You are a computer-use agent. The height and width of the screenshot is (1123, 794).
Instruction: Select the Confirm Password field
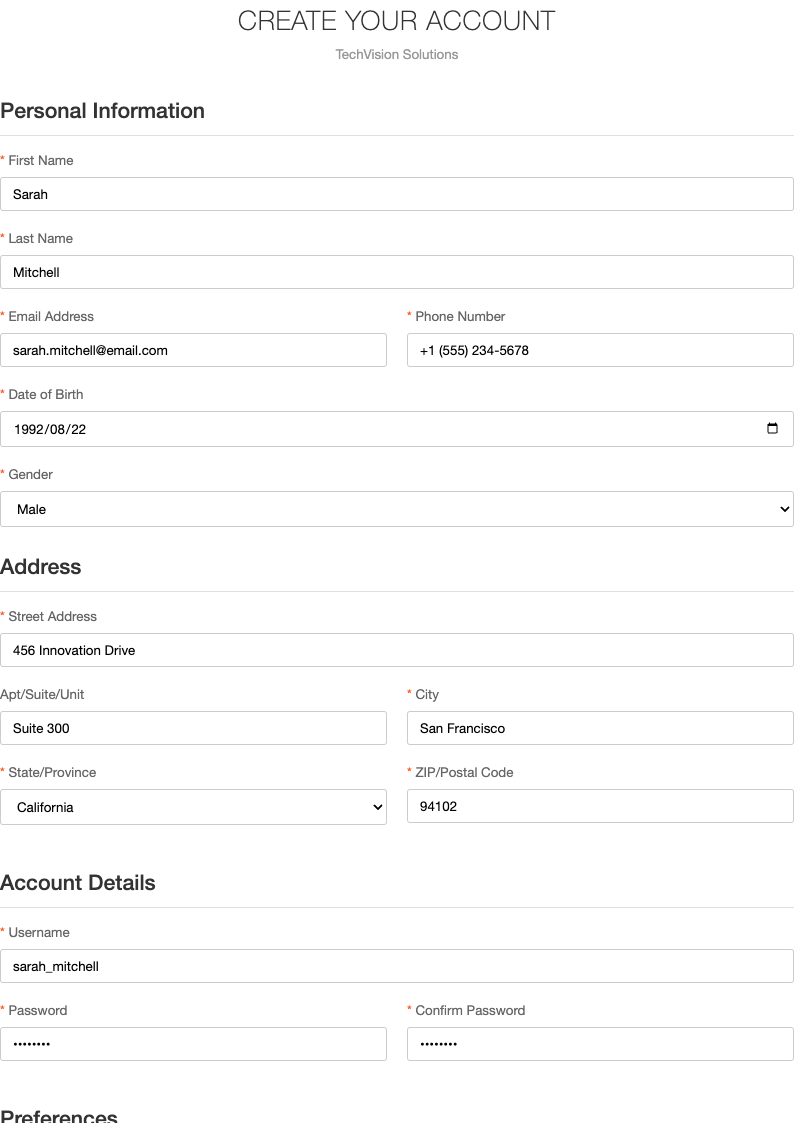click(x=600, y=1043)
